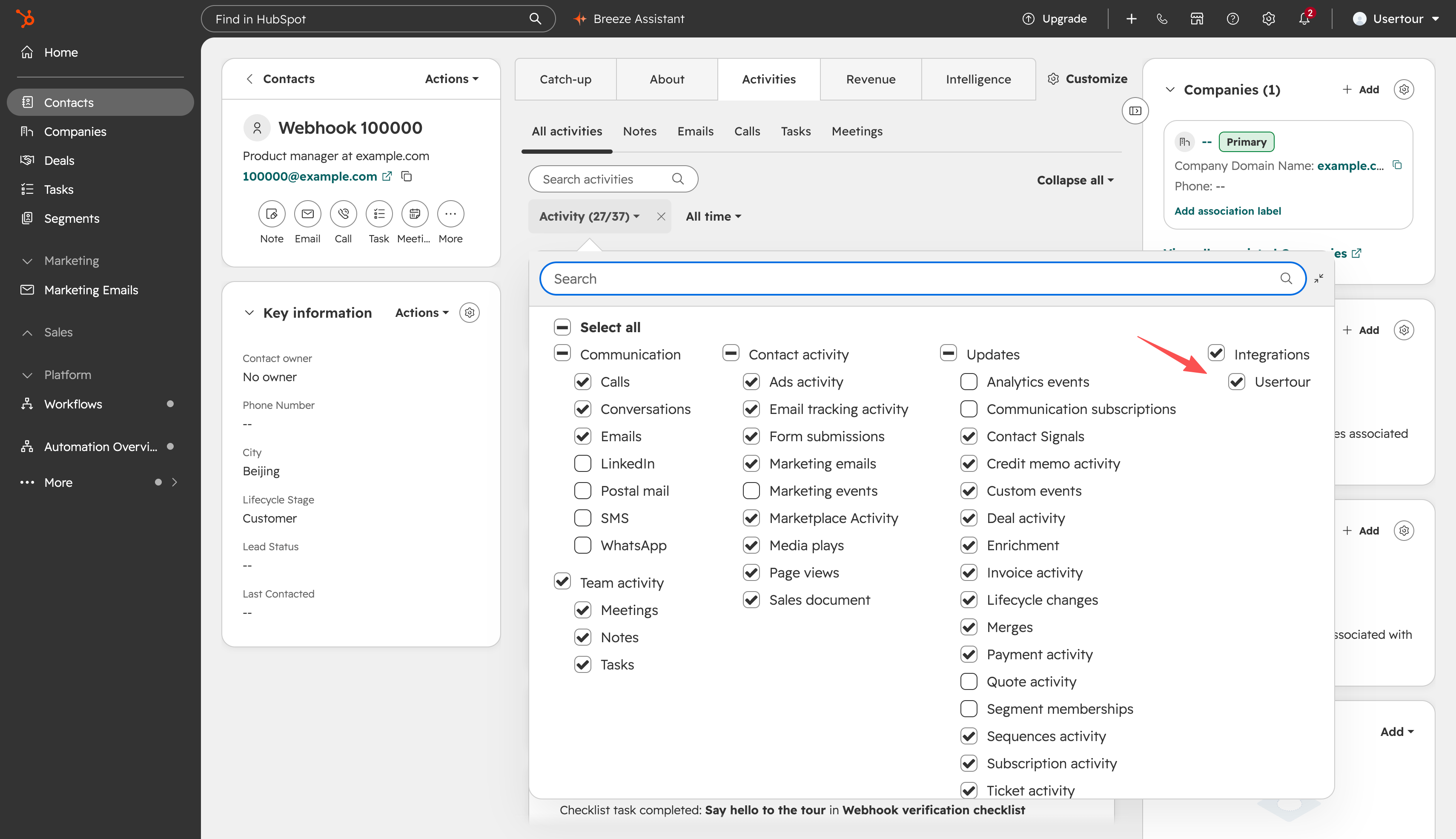This screenshot has height=839, width=1456.
Task: Click in the filter Search field
Action: [922, 279]
